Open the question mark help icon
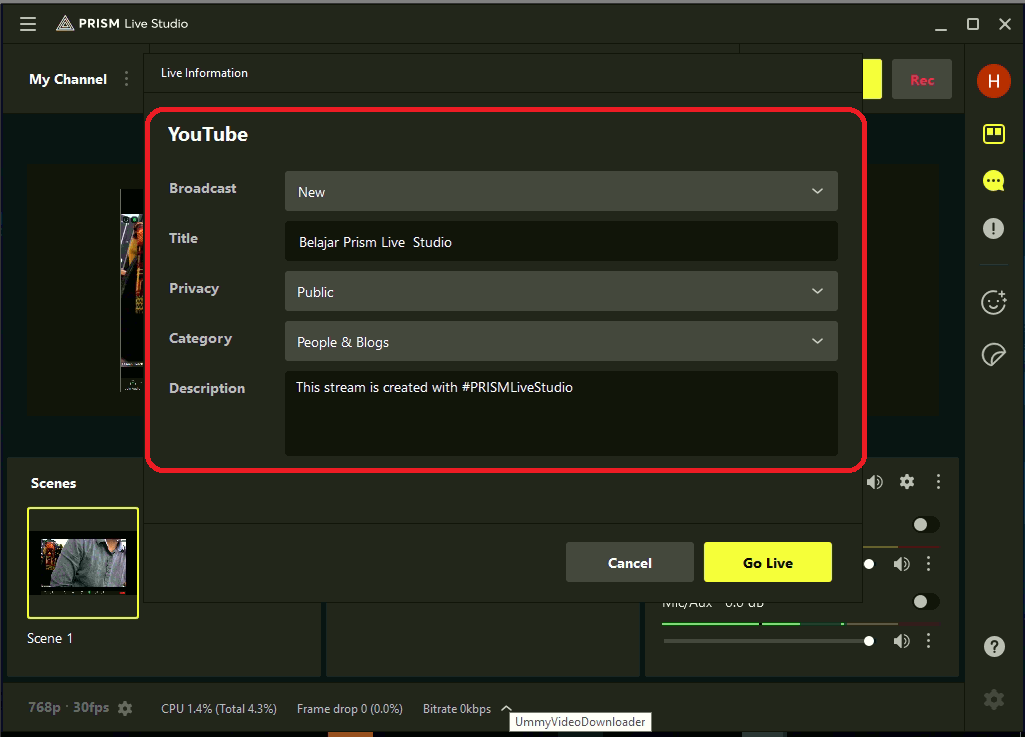Image resolution: width=1025 pixels, height=737 pixels. [x=994, y=647]
